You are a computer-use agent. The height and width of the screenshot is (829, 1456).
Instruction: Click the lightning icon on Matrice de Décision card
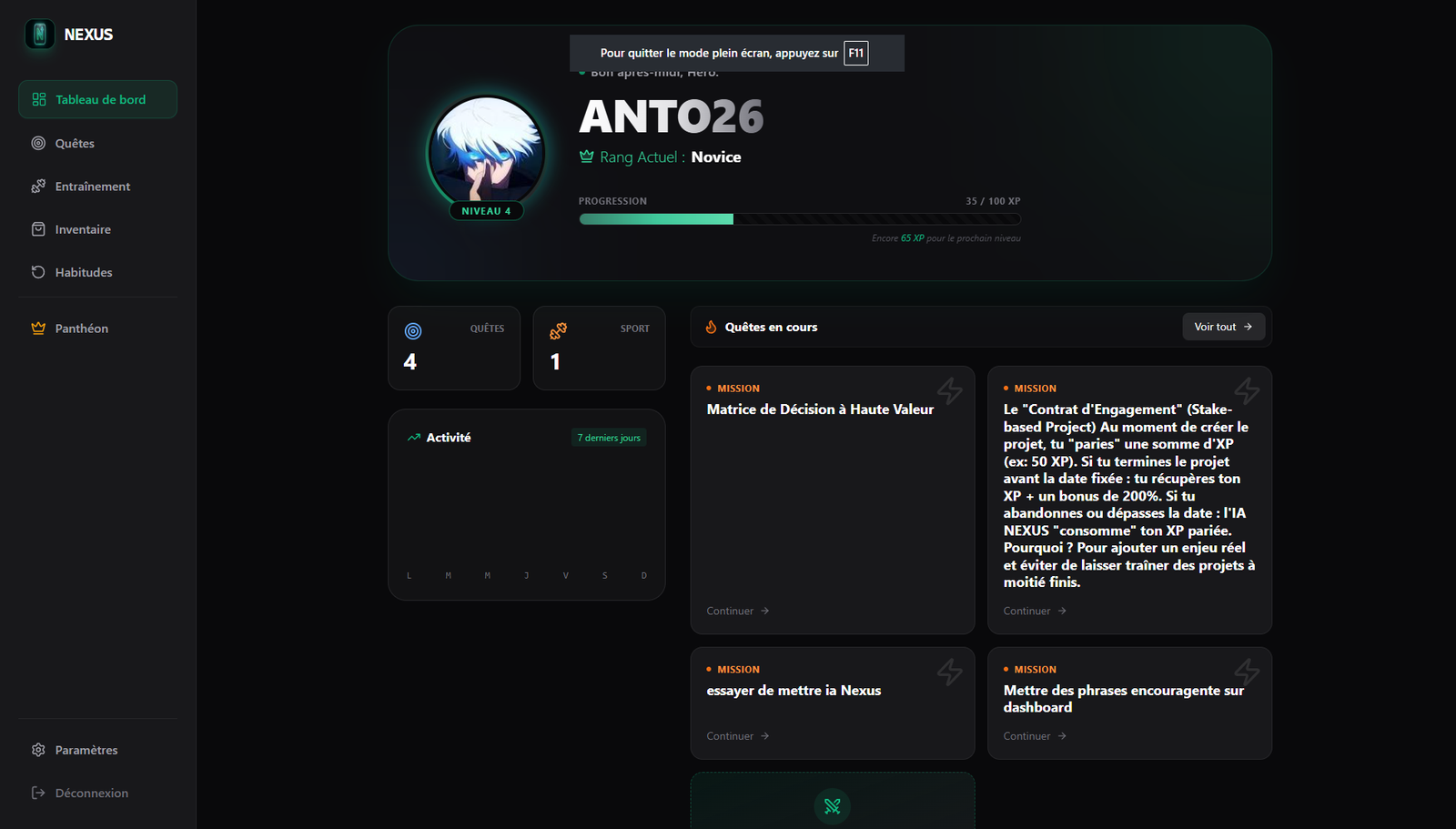[949, 391]
